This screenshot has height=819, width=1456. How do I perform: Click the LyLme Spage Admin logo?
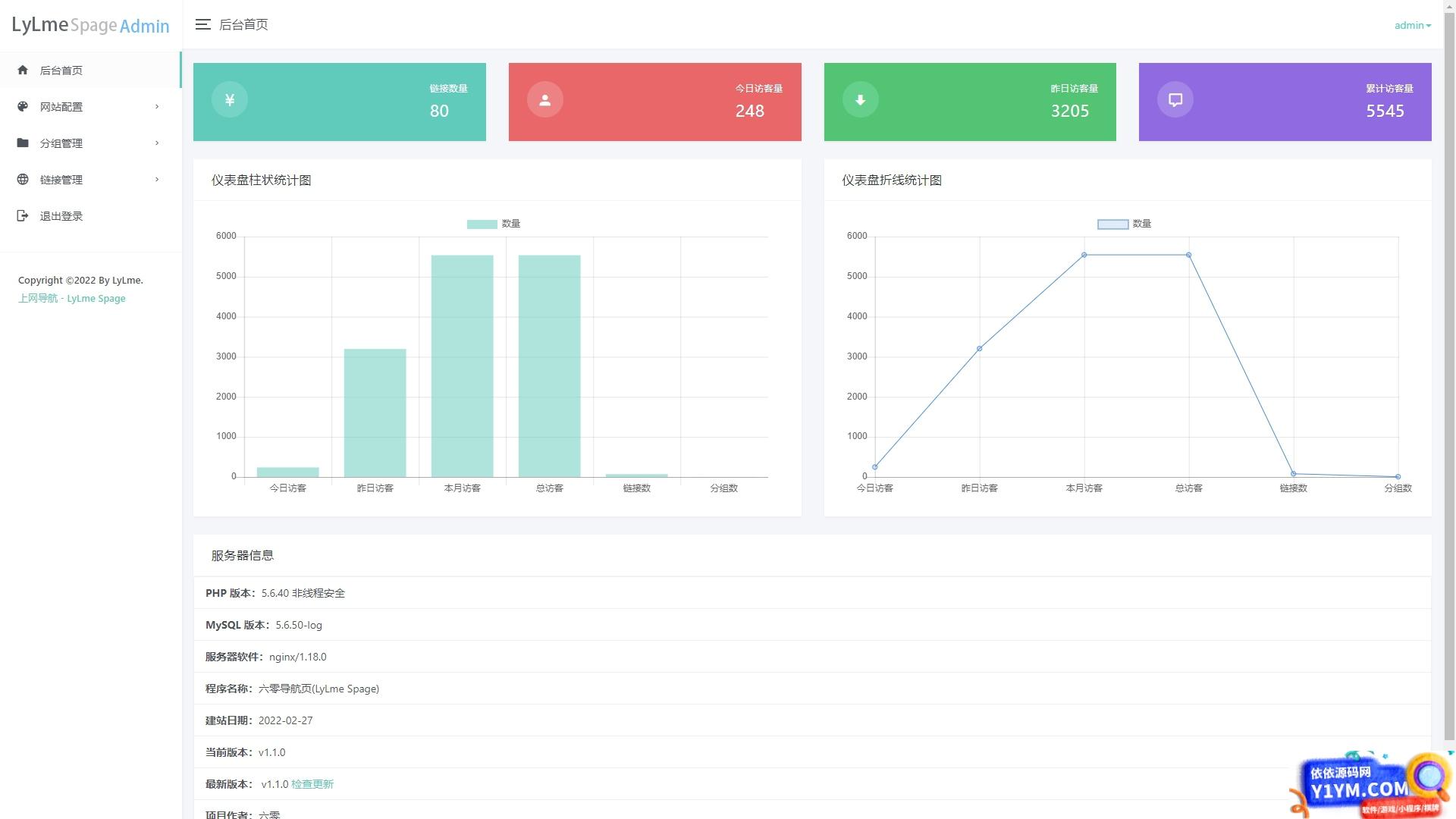pyautogui.click(x=90, y=25)
